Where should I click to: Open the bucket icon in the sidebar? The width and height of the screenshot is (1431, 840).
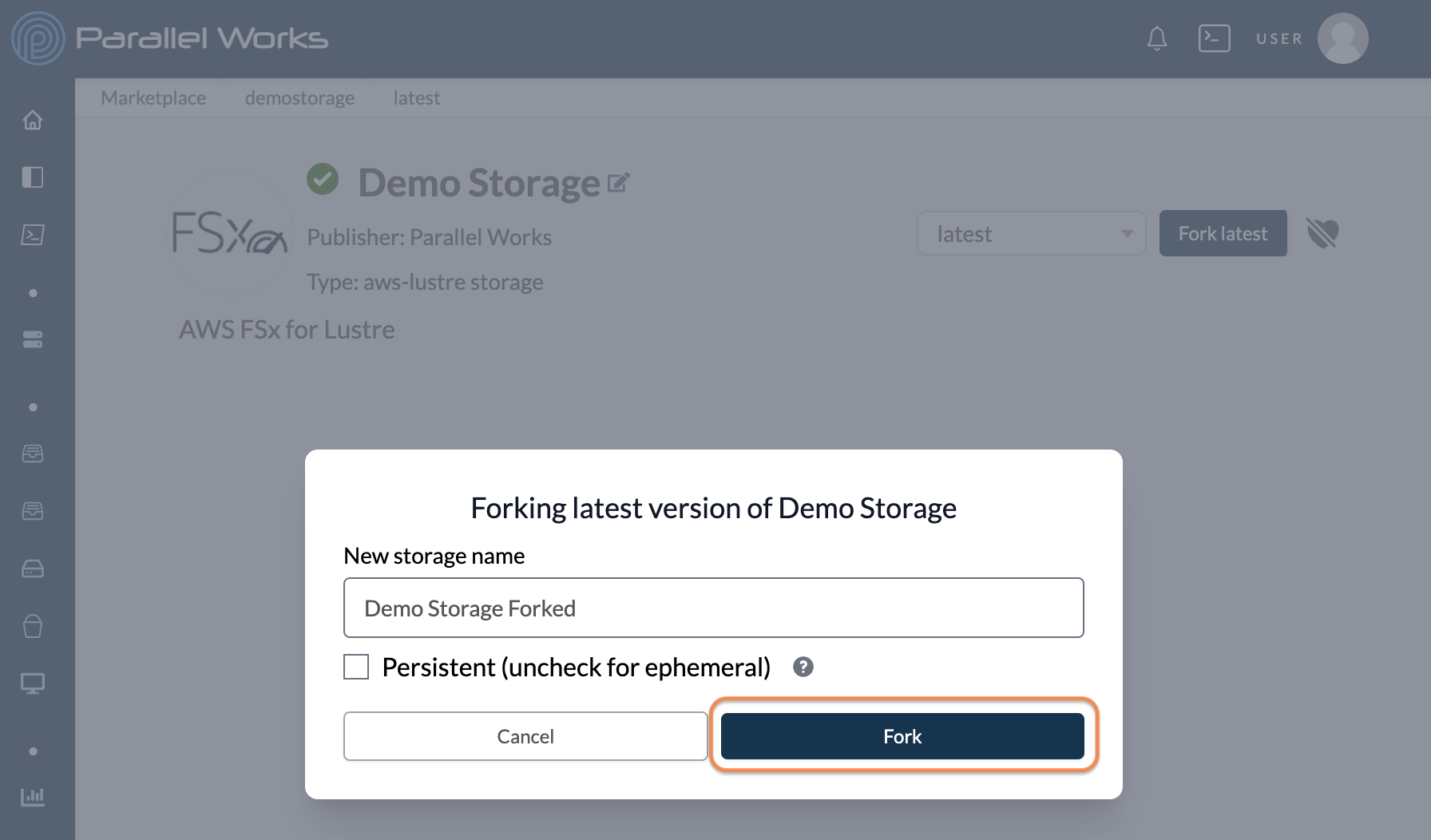pyautogui.click(x=33, y=626)
